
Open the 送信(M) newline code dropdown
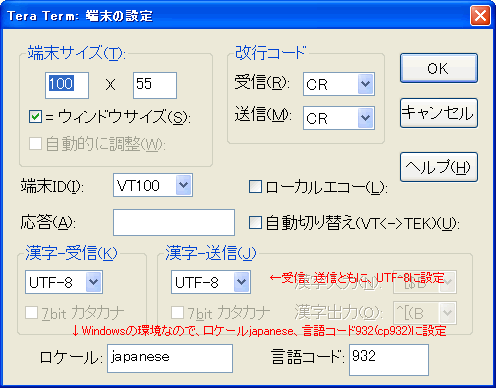(x=339, y=118)
